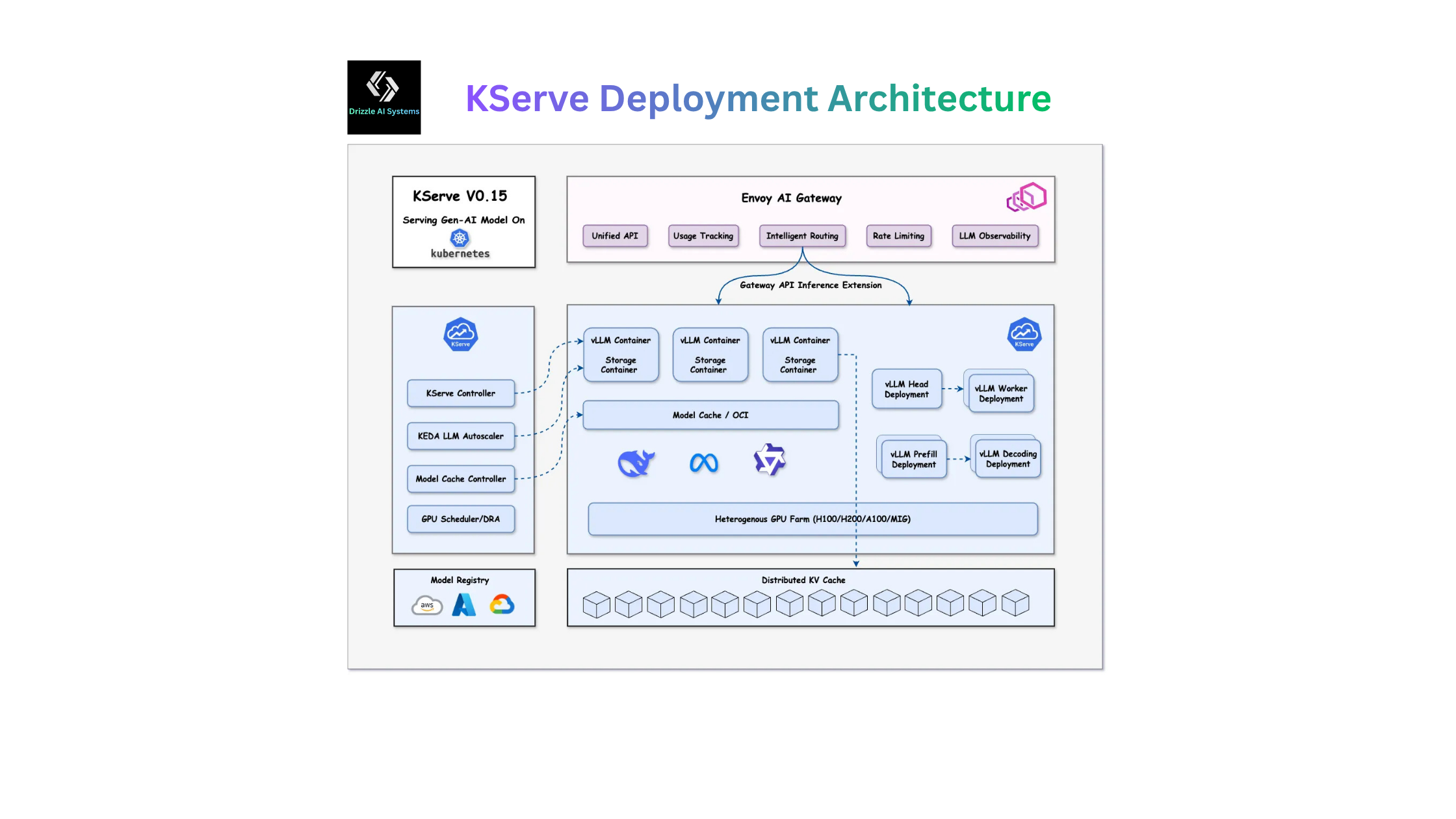Select the Unified API box
1456x819 pixels.
tap(615, 236)
